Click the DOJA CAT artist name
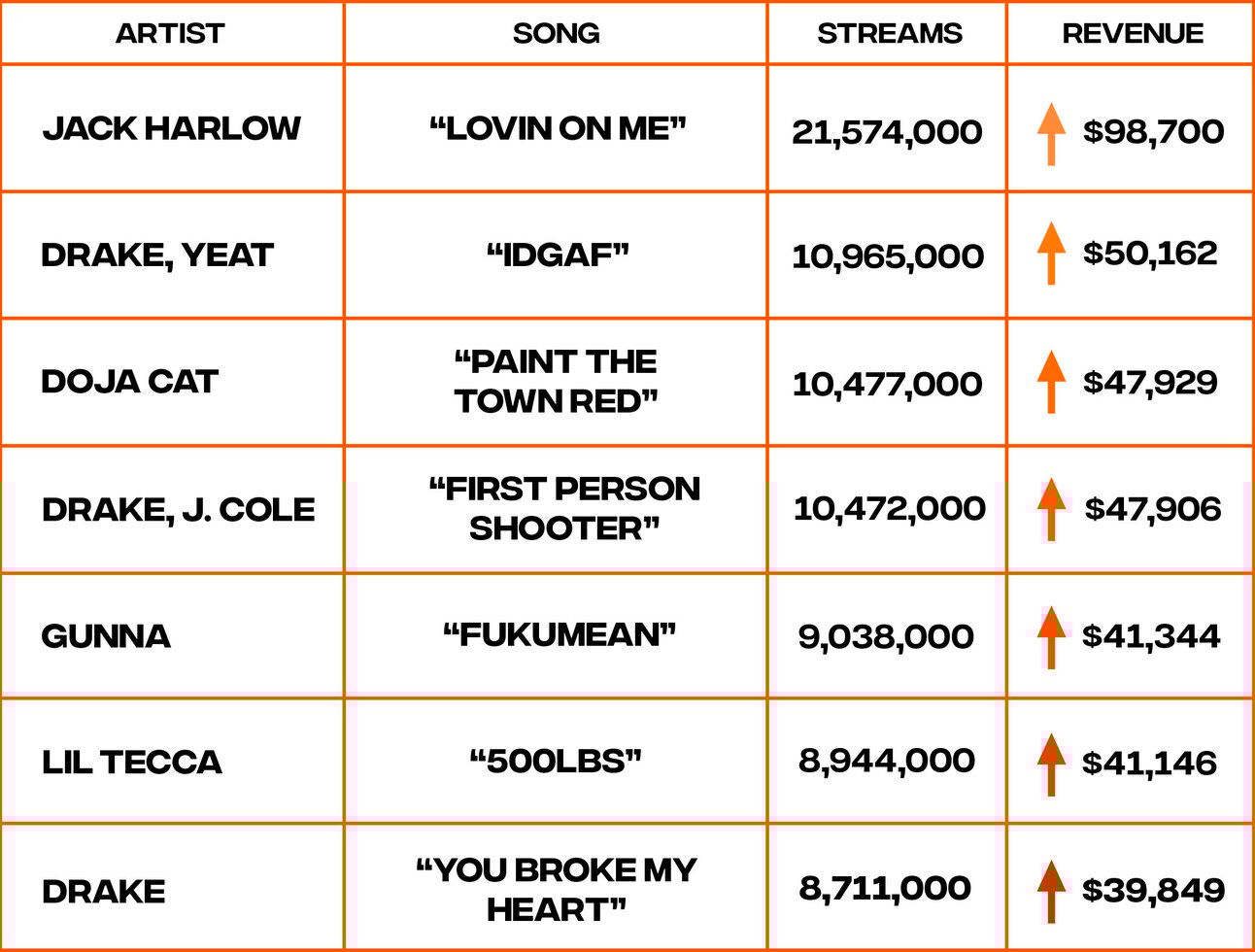Image resolution: width=1255 pixels, height=952 pixels. pos(129,382)
